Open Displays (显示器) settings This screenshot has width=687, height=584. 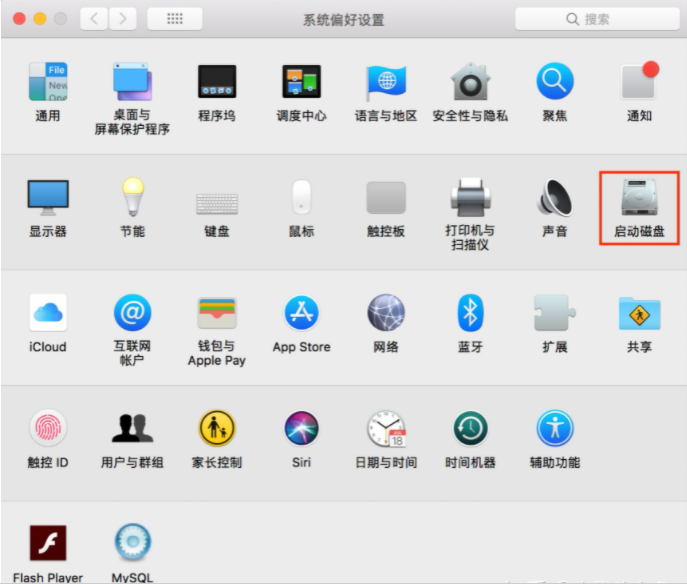pyautogui.click(x=48, y=198)
